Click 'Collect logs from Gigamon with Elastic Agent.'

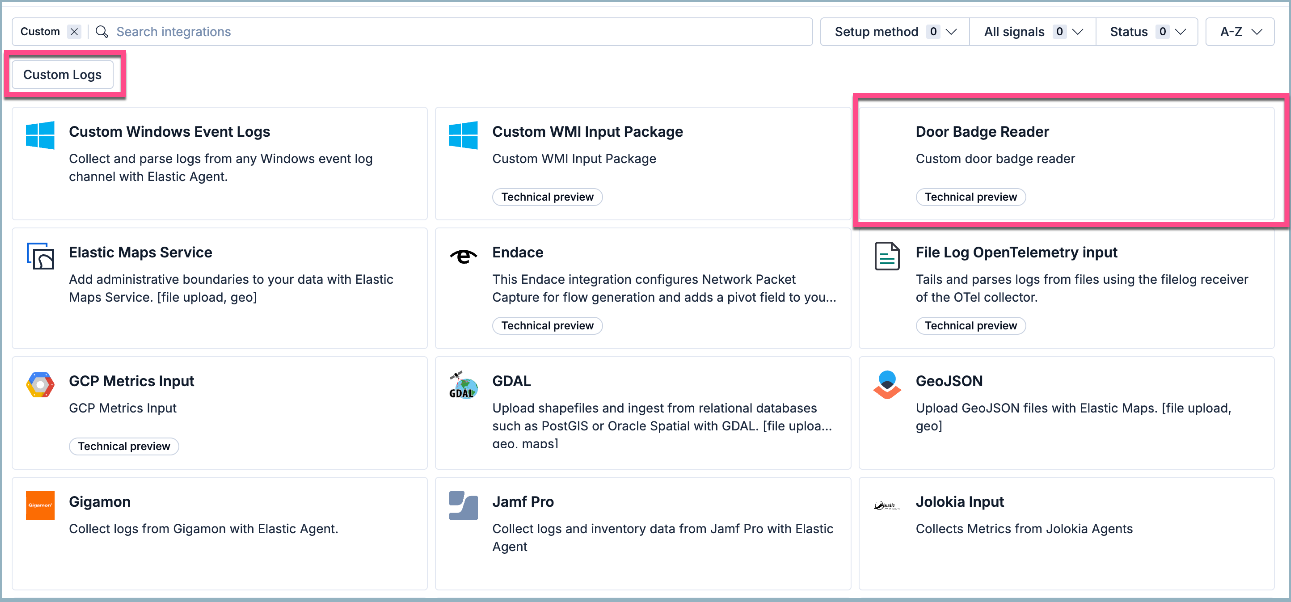tap(204, 529)
